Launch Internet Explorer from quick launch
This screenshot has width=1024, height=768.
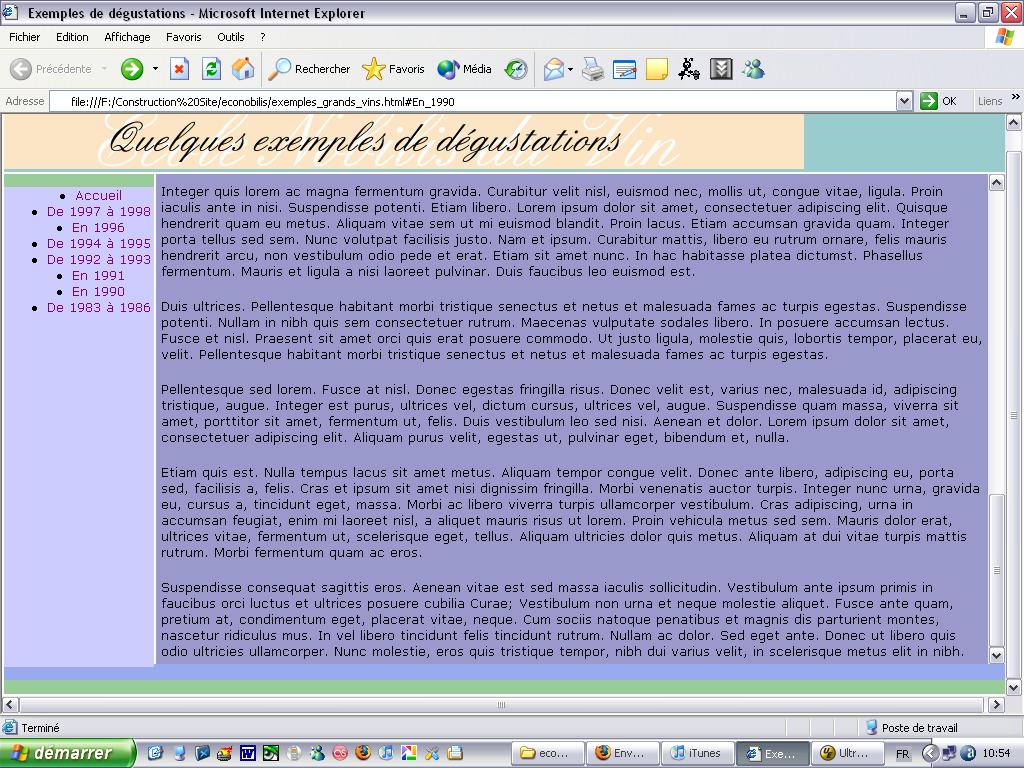point(155,753)
